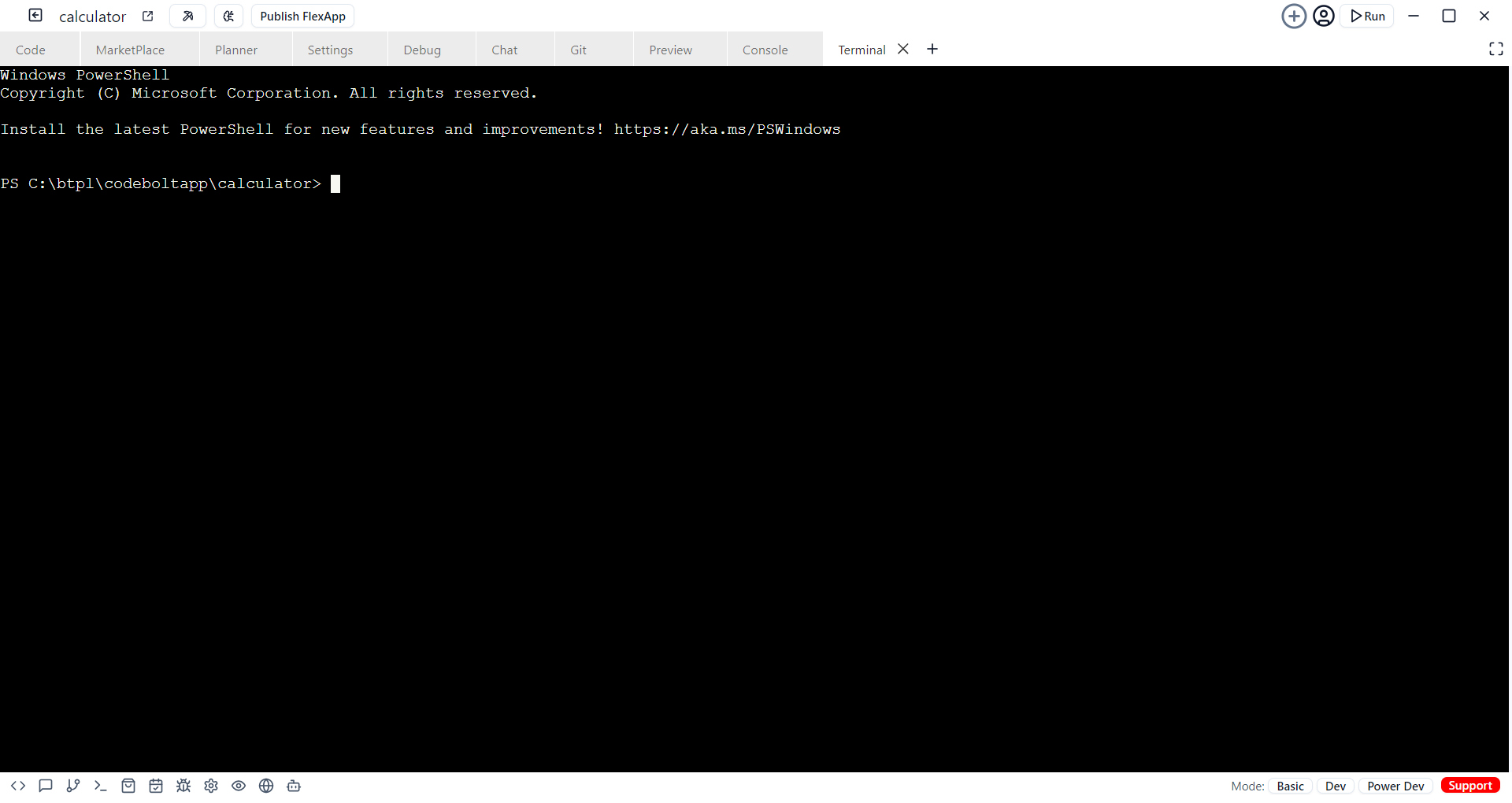The image size is (1512, 803).
Task: Click the shopping bag marketplace icon
Action: 128,786
